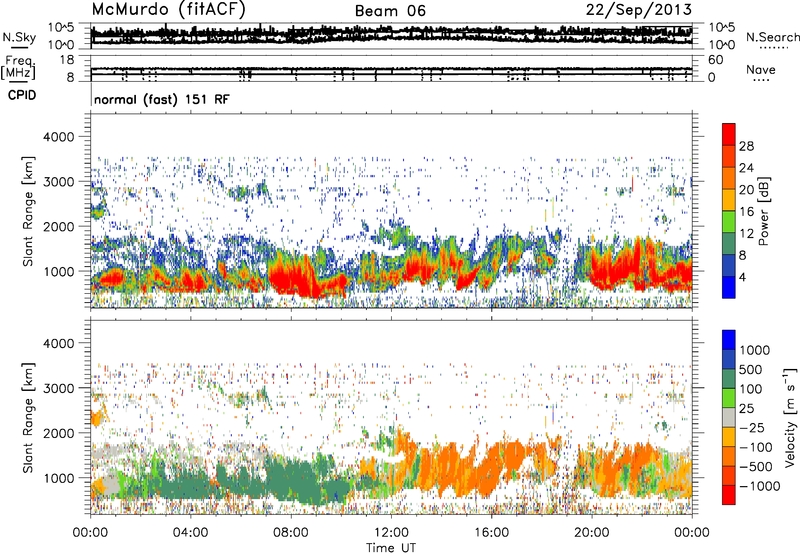Click "3000" tick on the power panel axis
This screenshot has height=554, width=800.
pyautogui.click(x=59, y=182)
